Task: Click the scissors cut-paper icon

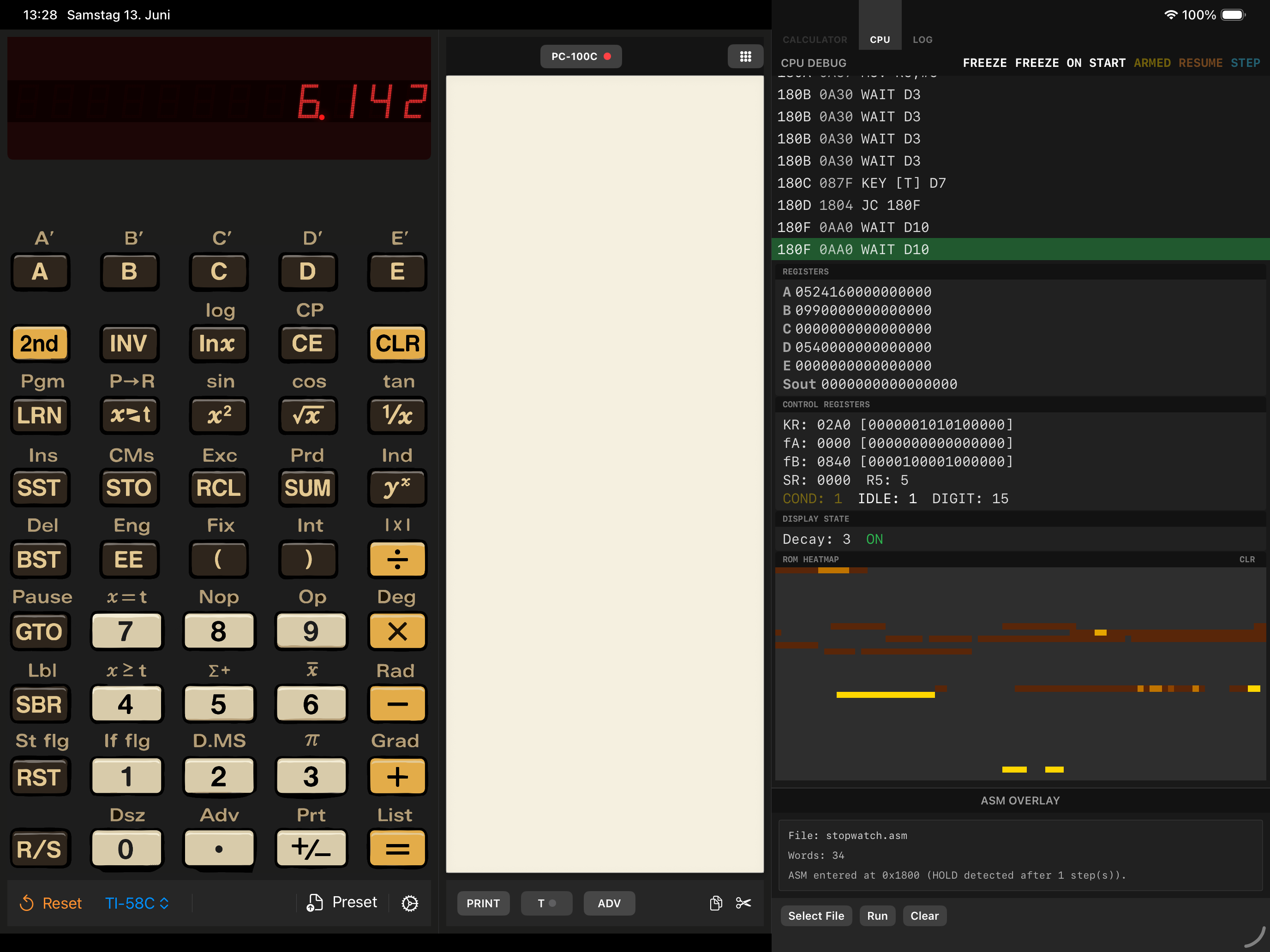Action: click(x=743, y=903)
